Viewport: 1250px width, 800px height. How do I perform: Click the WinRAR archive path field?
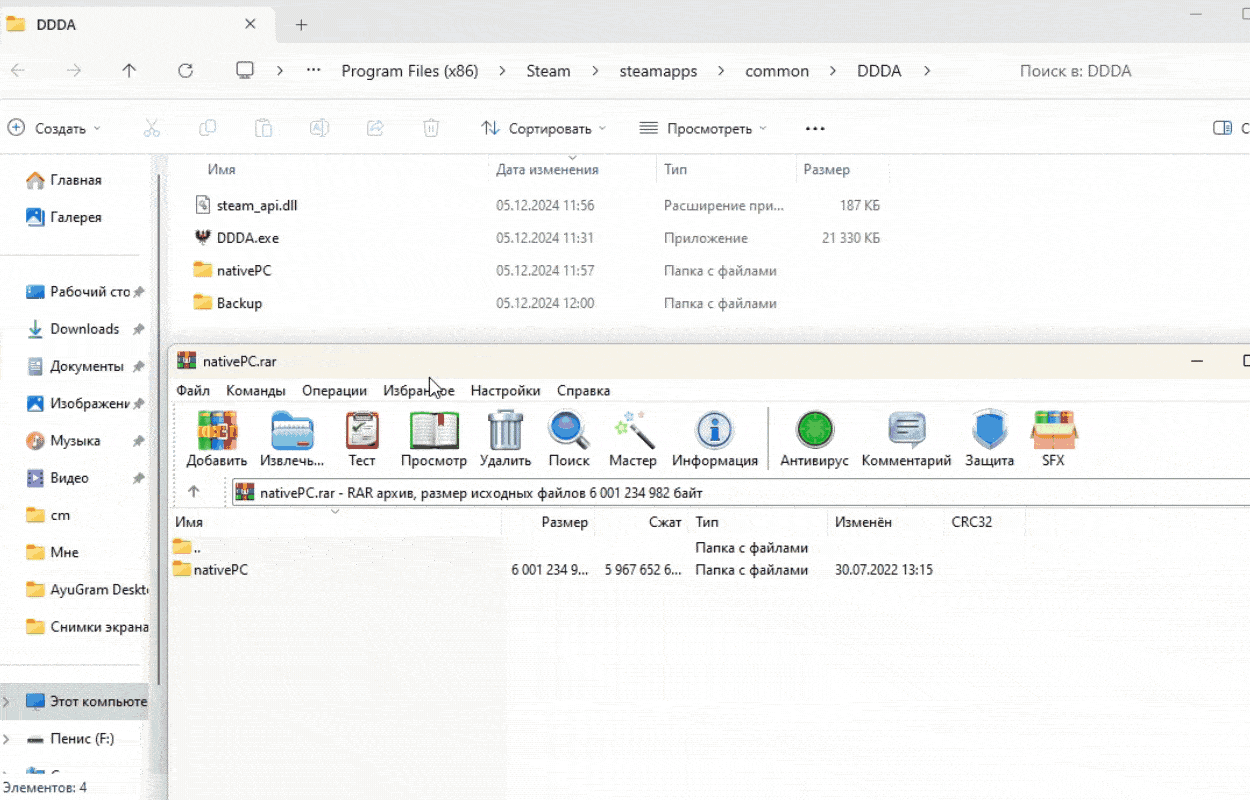pos(740,492)
